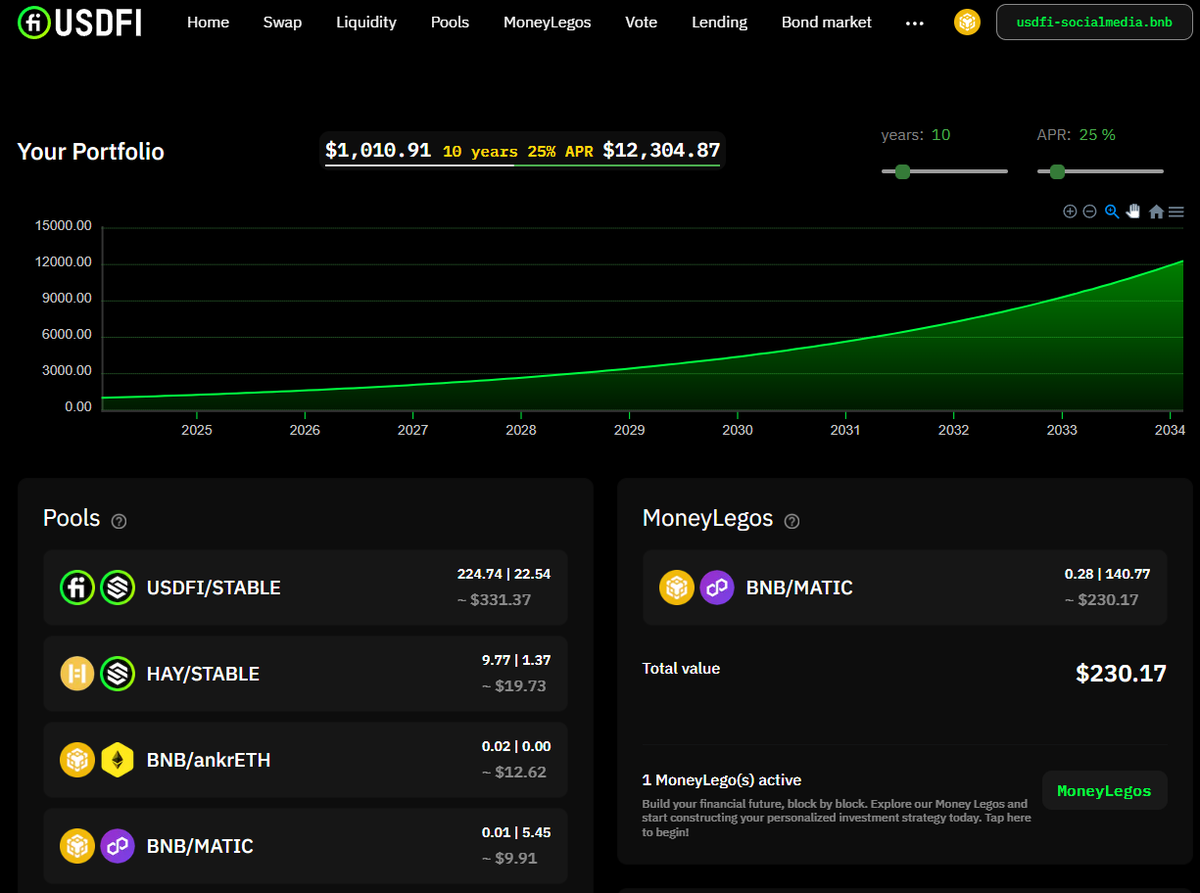1200x893 pixels.
Task: Open the HAY/STABLE pool row
Action: click(305, 674)
